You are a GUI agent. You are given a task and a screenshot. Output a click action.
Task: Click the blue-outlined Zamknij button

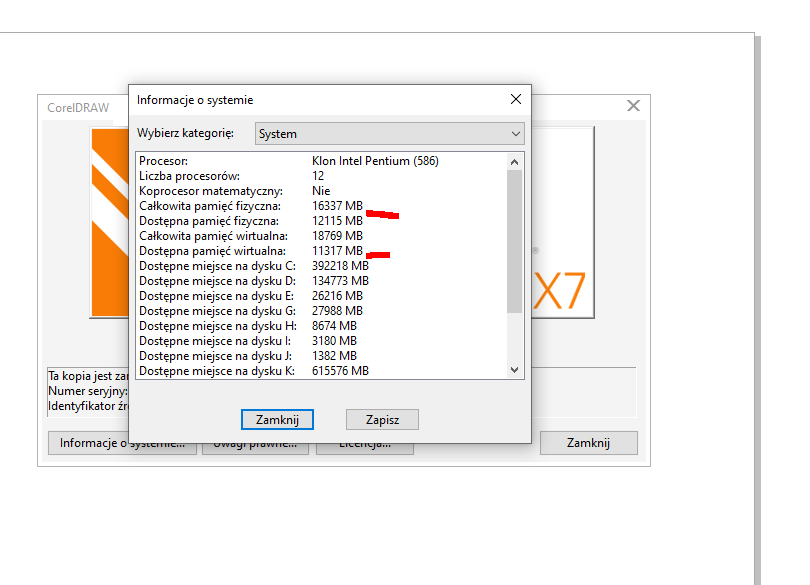[x=277, y=420]
